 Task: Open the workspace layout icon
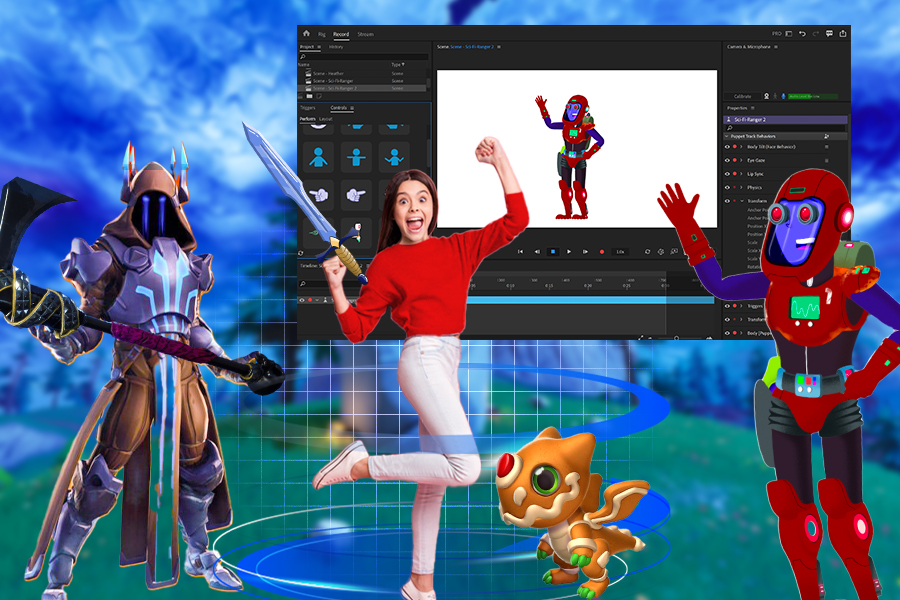pyautogui.click(x=789, y=34)
